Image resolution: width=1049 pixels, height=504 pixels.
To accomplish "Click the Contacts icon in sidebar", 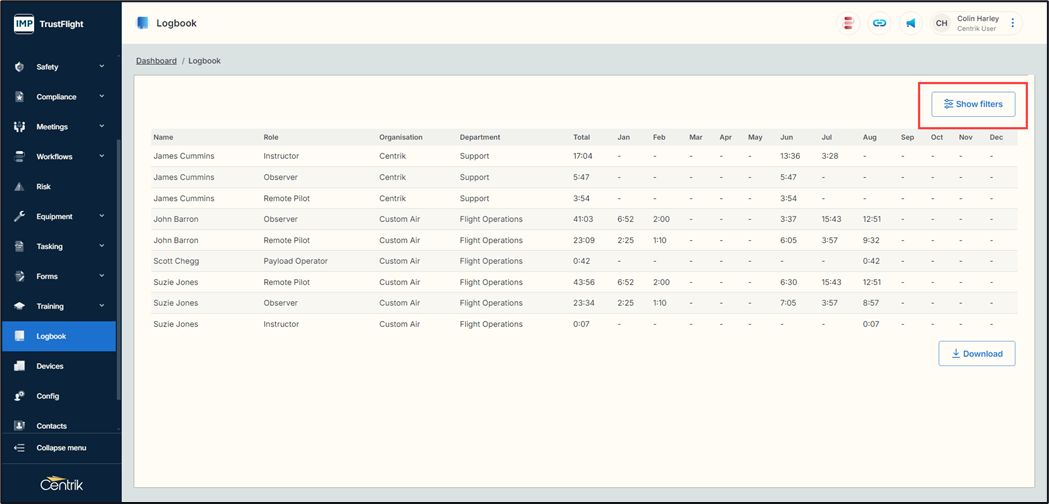I will tap(19, 426).
